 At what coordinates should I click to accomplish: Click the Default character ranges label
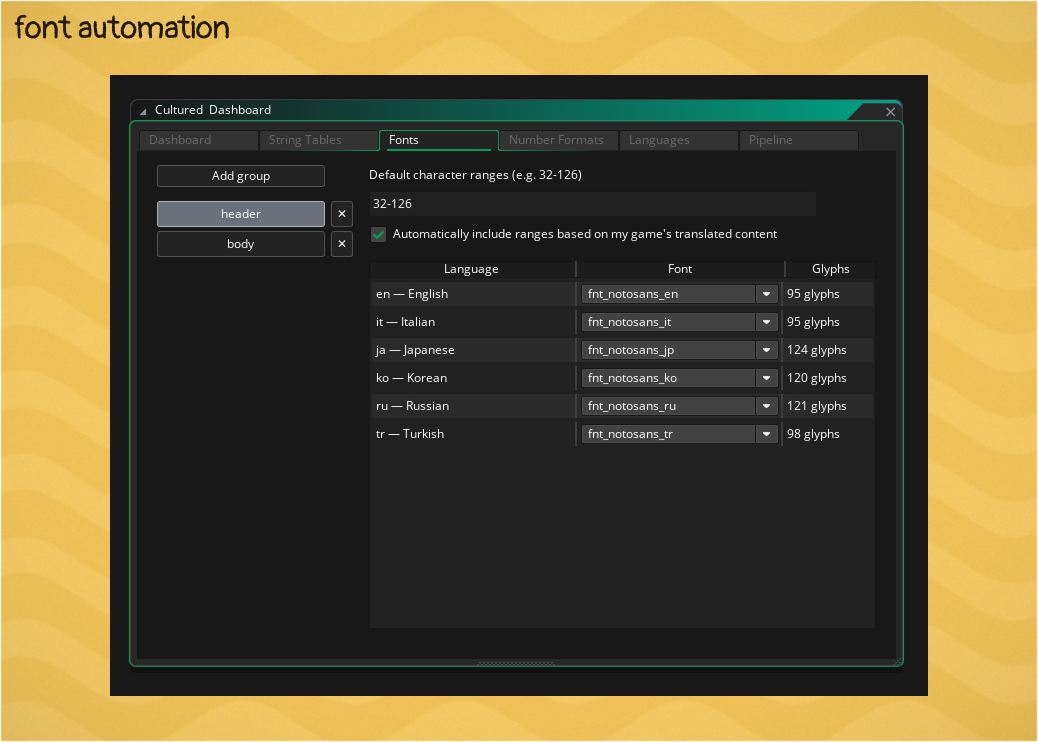point(475,175)
